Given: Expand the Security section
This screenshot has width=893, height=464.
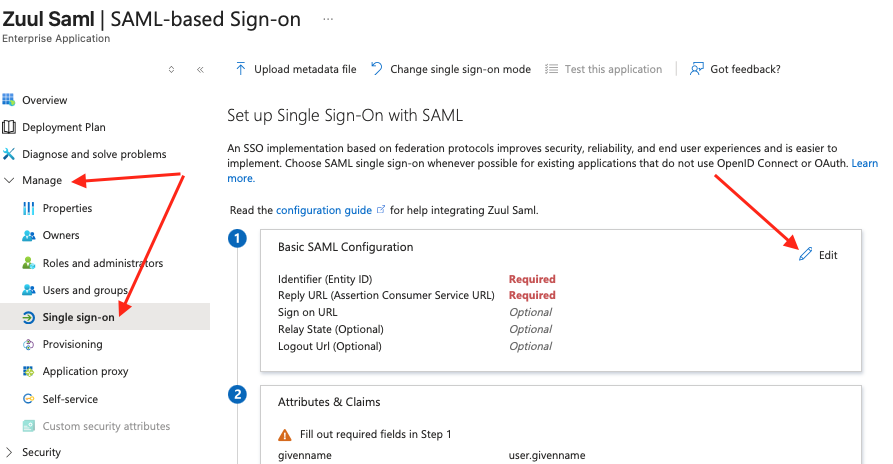Looking at the screenshot, I should pyautogui.click(x=10, y=452).
